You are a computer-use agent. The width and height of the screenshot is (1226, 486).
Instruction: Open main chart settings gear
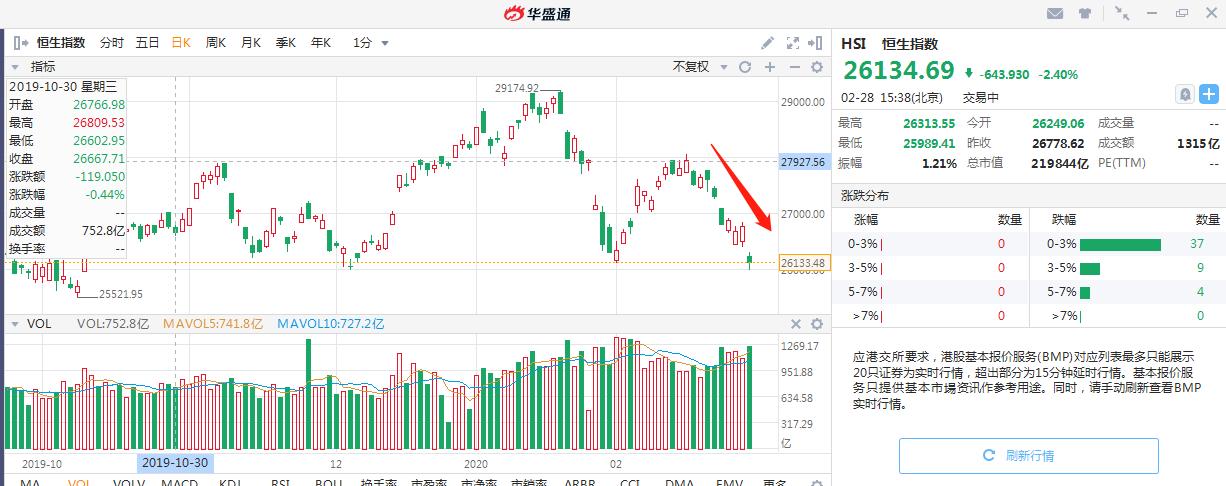tap(817, 67)
